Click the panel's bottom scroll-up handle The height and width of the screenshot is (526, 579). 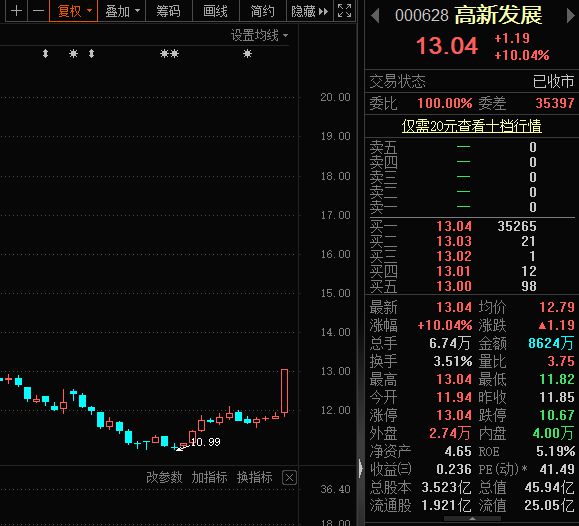[472, 519]
